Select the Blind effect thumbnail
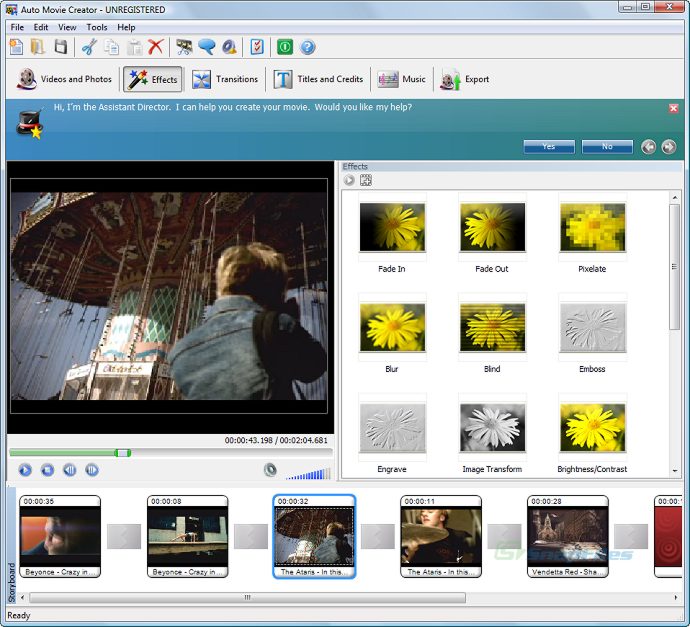 tap(492, 327)
